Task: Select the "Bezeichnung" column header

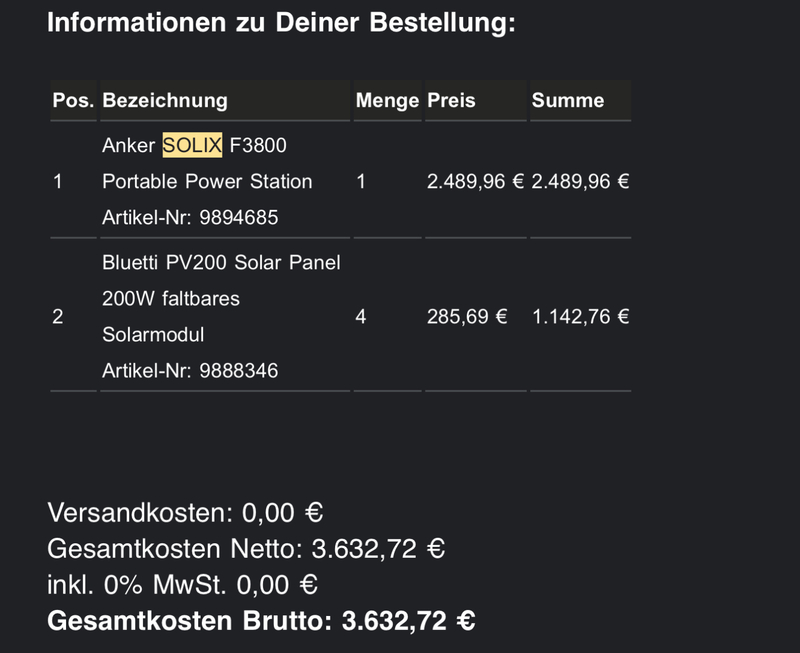Action: click(x=165, y=100)
